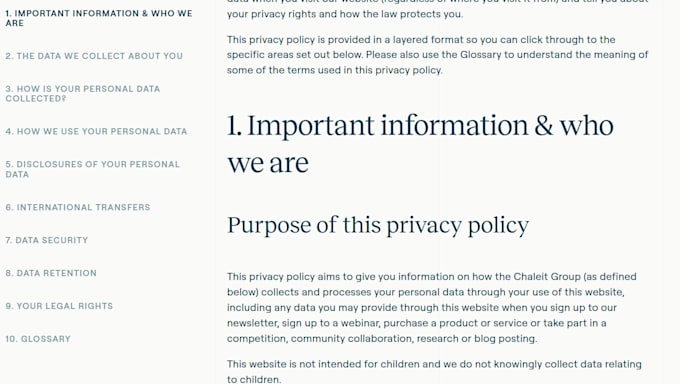Open Disclosures of Your Personal Data section
Viewport: 680px width, 384px height.
pos(92,169)
